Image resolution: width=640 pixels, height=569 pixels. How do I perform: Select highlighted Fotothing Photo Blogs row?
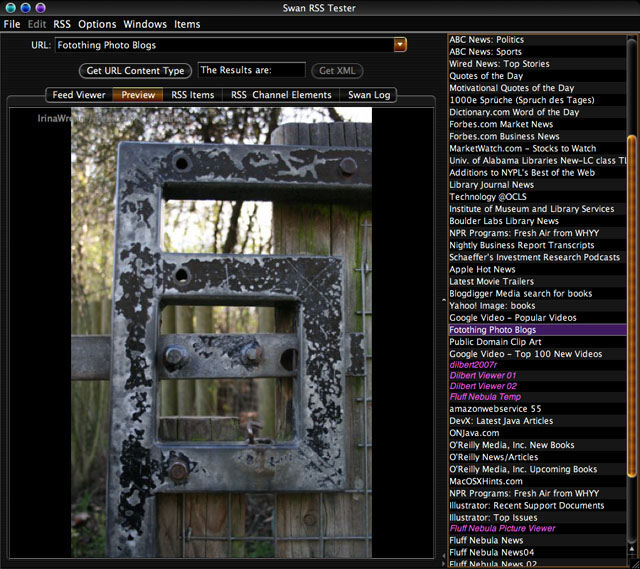[537, 330]
